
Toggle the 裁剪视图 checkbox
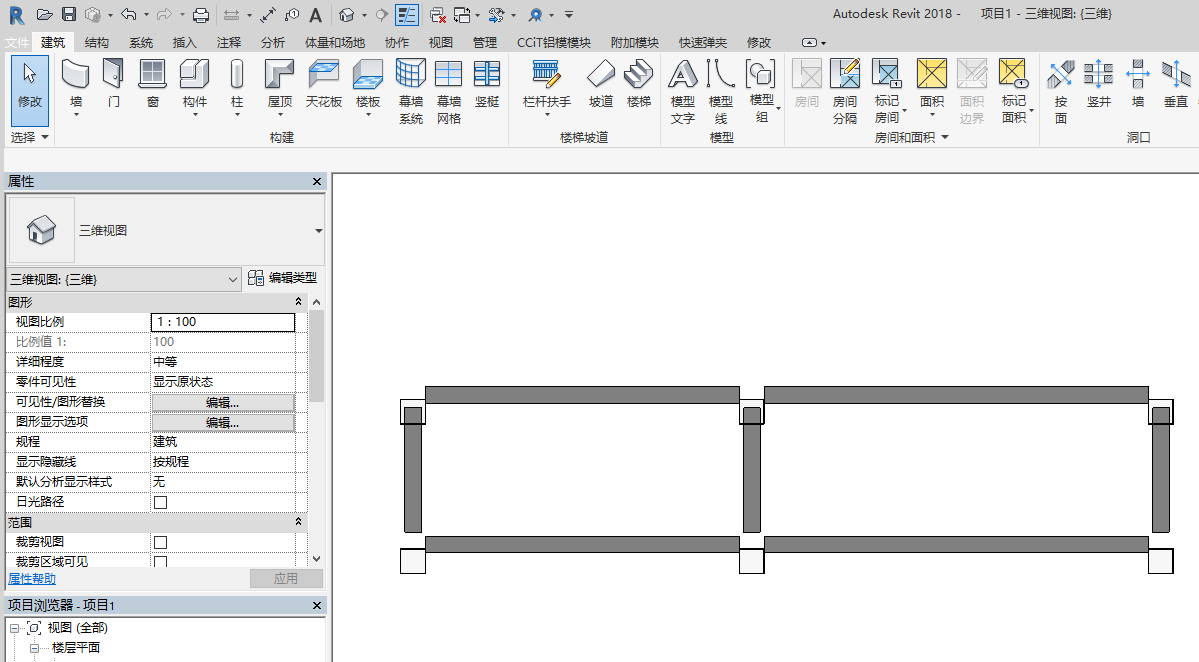[161, 542]
